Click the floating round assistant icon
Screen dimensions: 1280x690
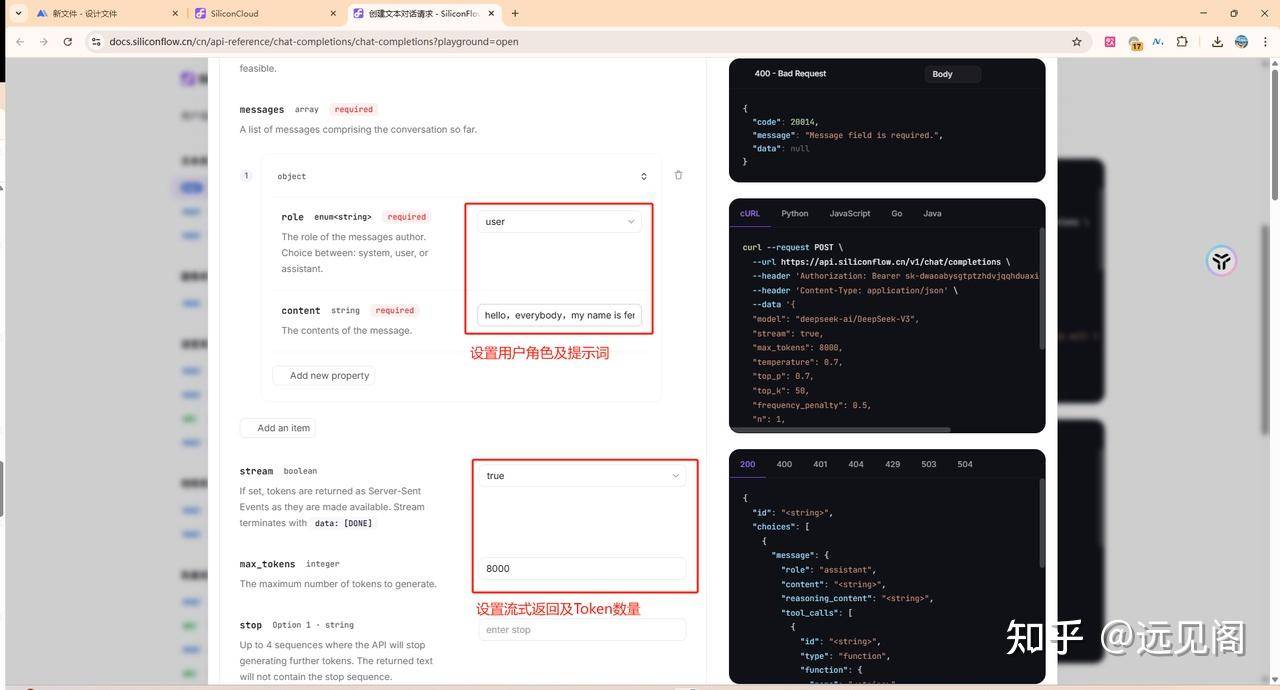click(x=1221, y=261)
